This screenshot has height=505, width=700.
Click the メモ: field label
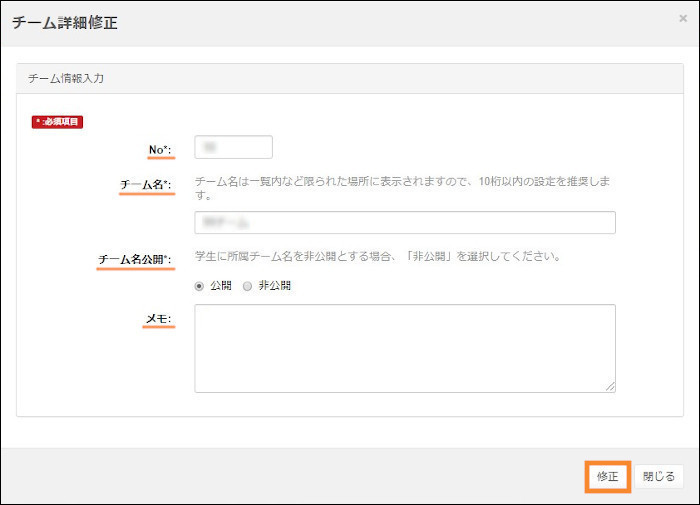(158, 320)
